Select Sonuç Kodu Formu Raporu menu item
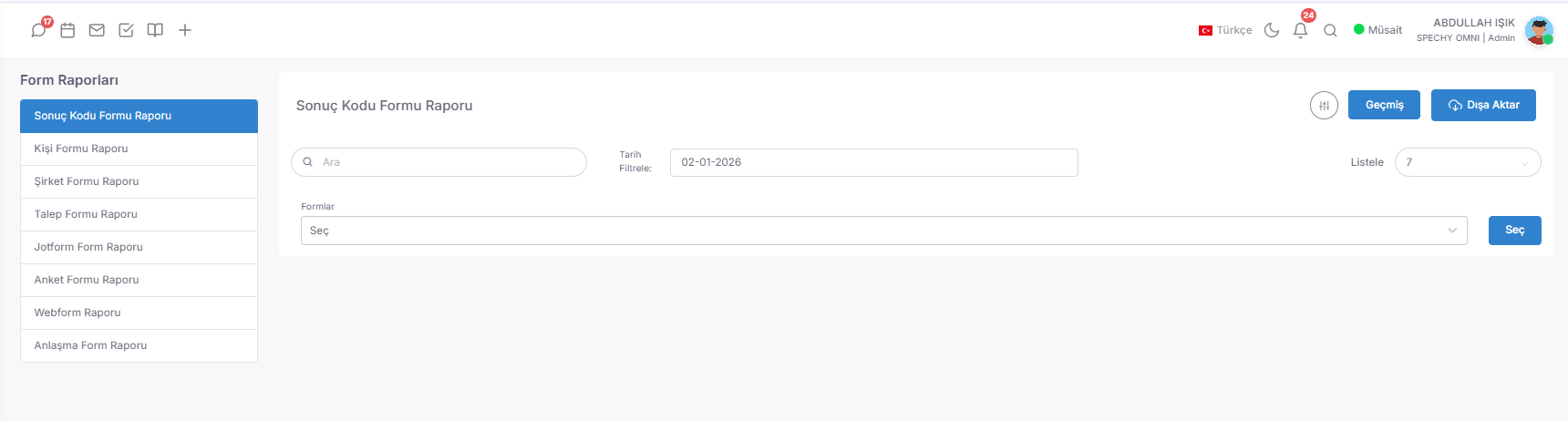The width and height of the screenshot is (1568, 421). click(139, 116)
